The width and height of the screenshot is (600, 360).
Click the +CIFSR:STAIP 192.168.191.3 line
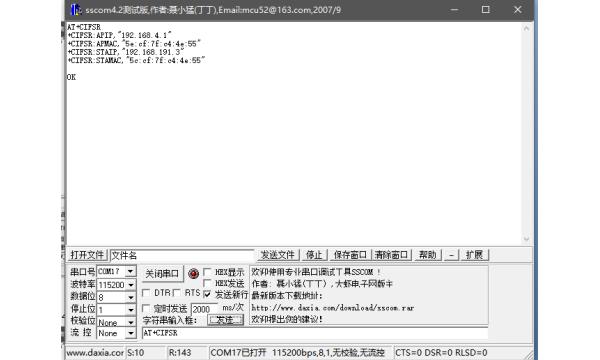pyautogui.click(x=126, y=52)
